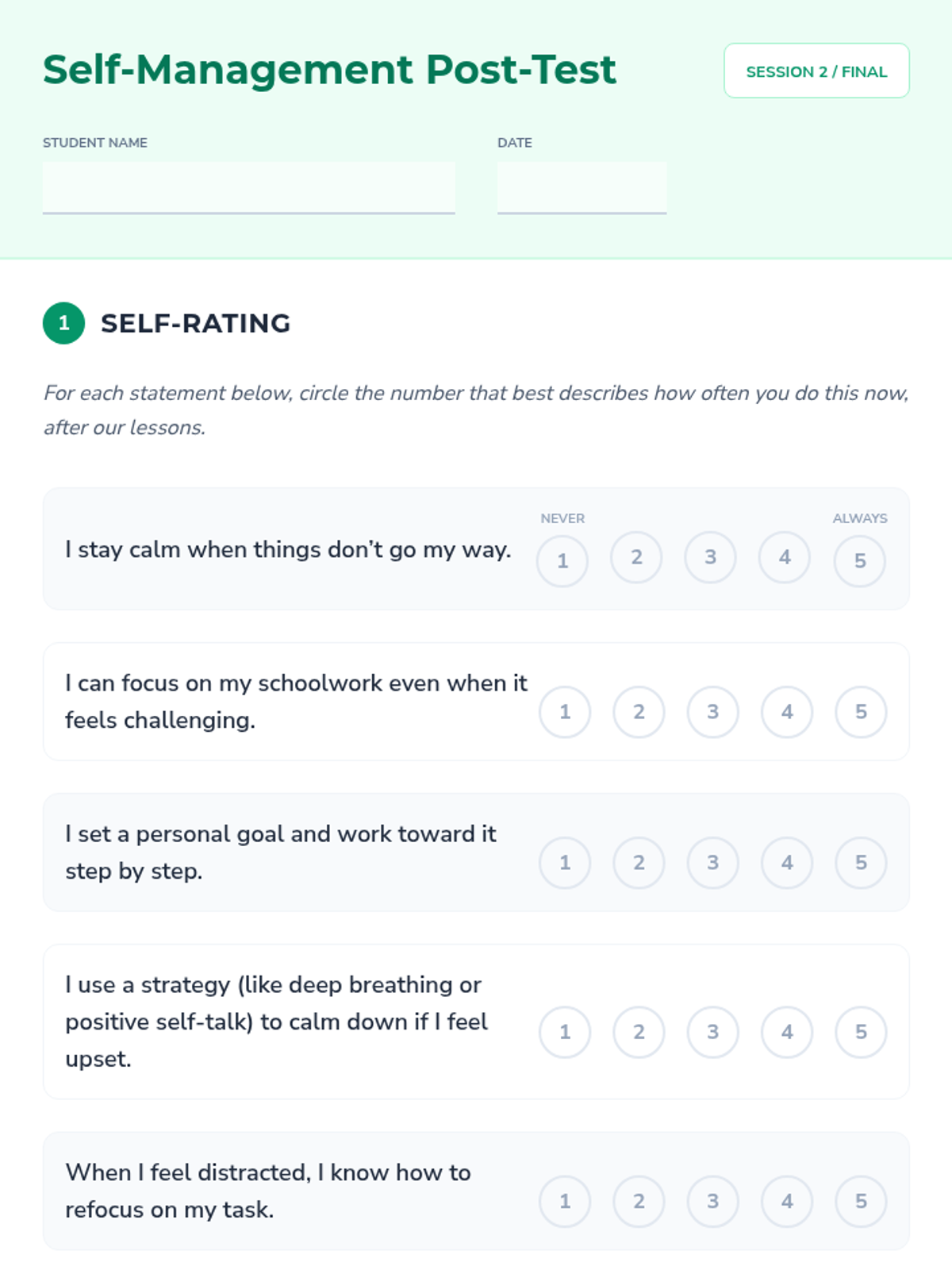Rate 'I stay calm' statement as 1
The image size is (952, 1270).
562,561
